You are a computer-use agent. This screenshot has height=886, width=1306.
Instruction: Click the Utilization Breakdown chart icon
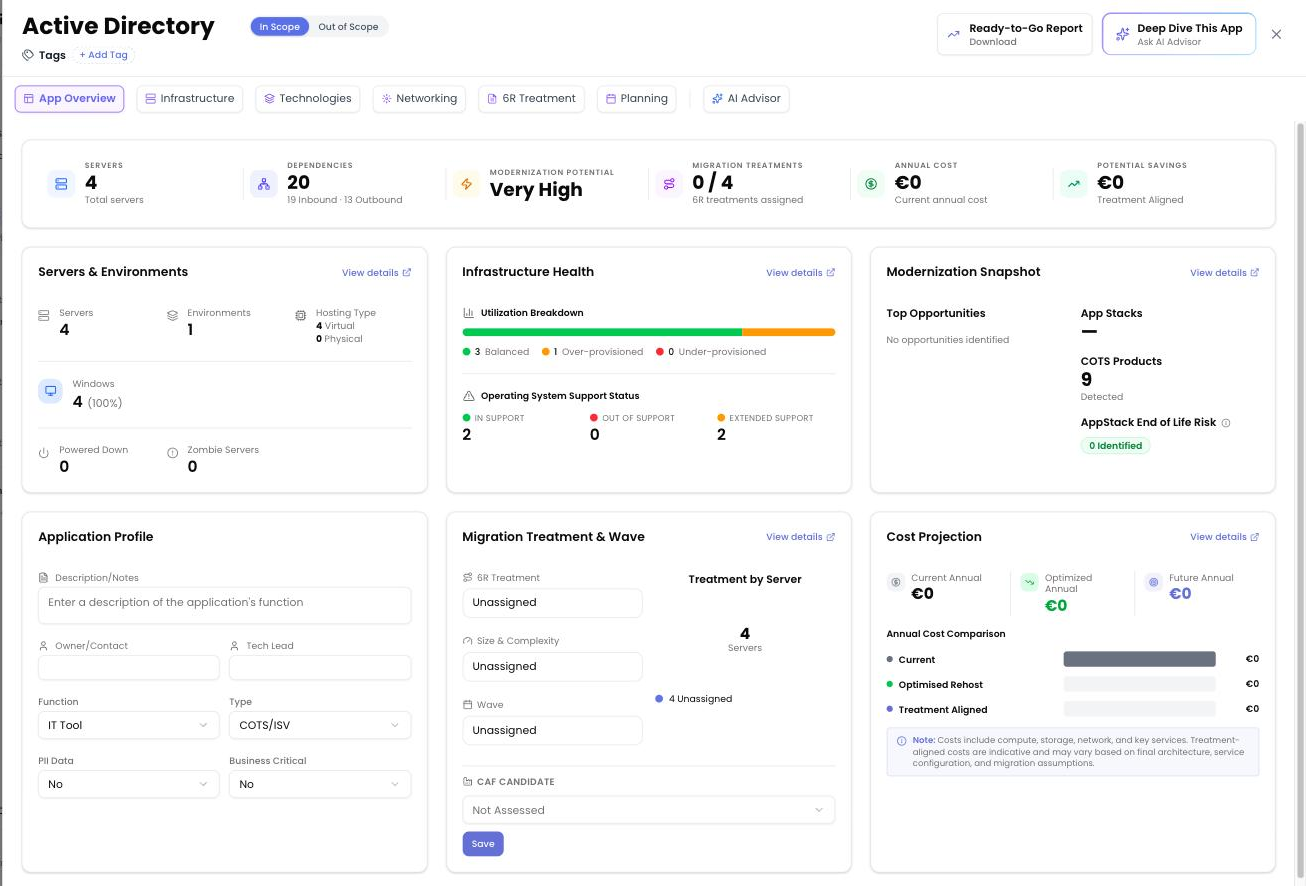tap(468, 313)
